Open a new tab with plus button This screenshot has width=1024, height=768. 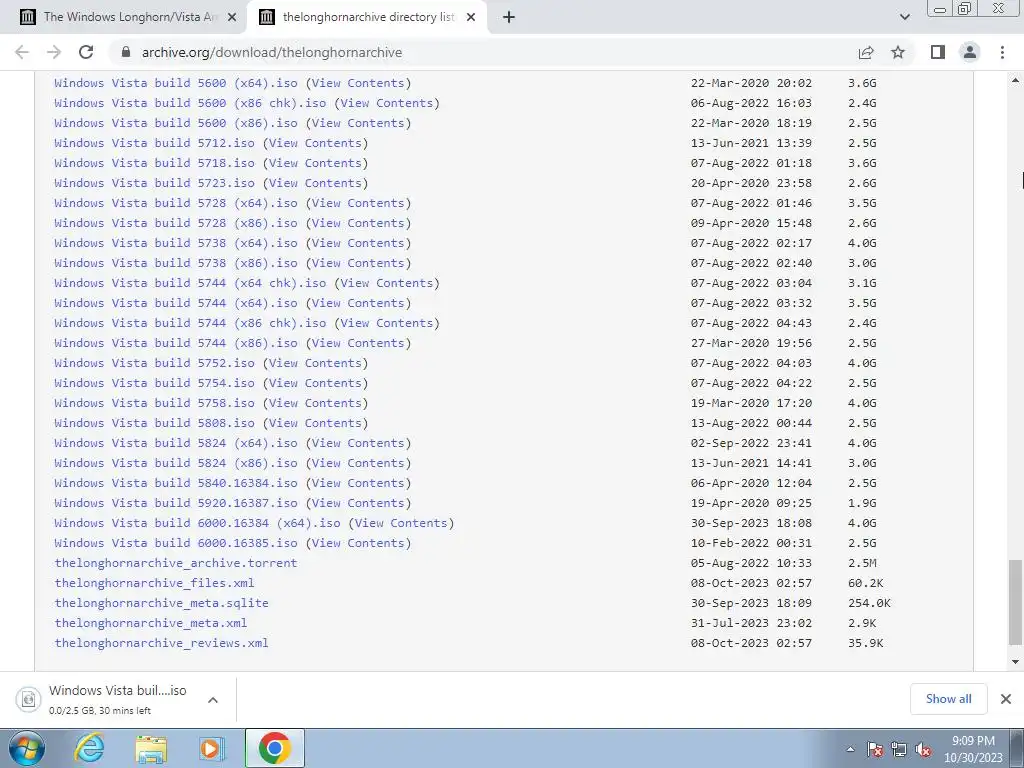click(509, 17)
